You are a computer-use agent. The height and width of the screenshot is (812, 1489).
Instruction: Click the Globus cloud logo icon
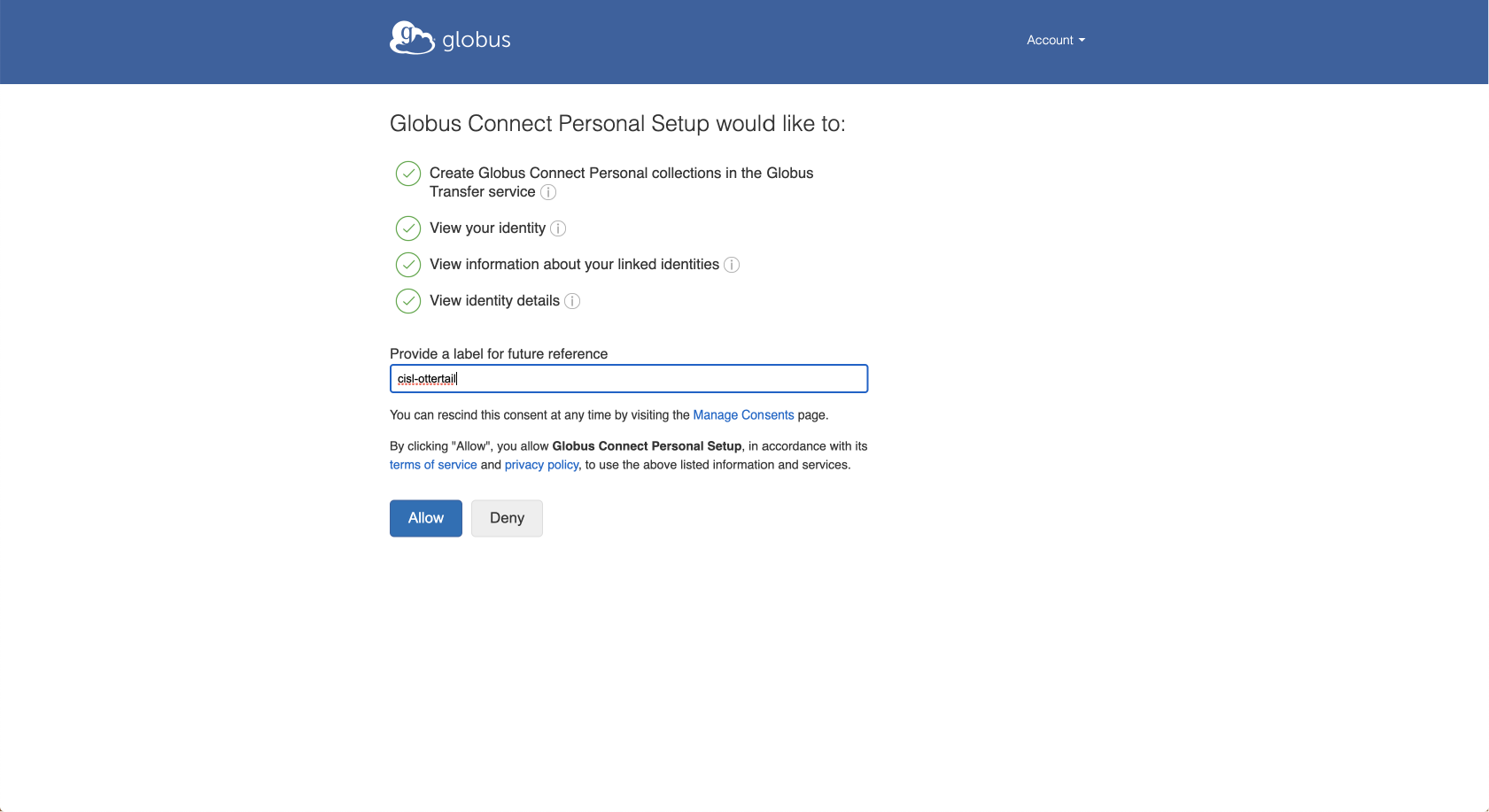coord(412,38)
